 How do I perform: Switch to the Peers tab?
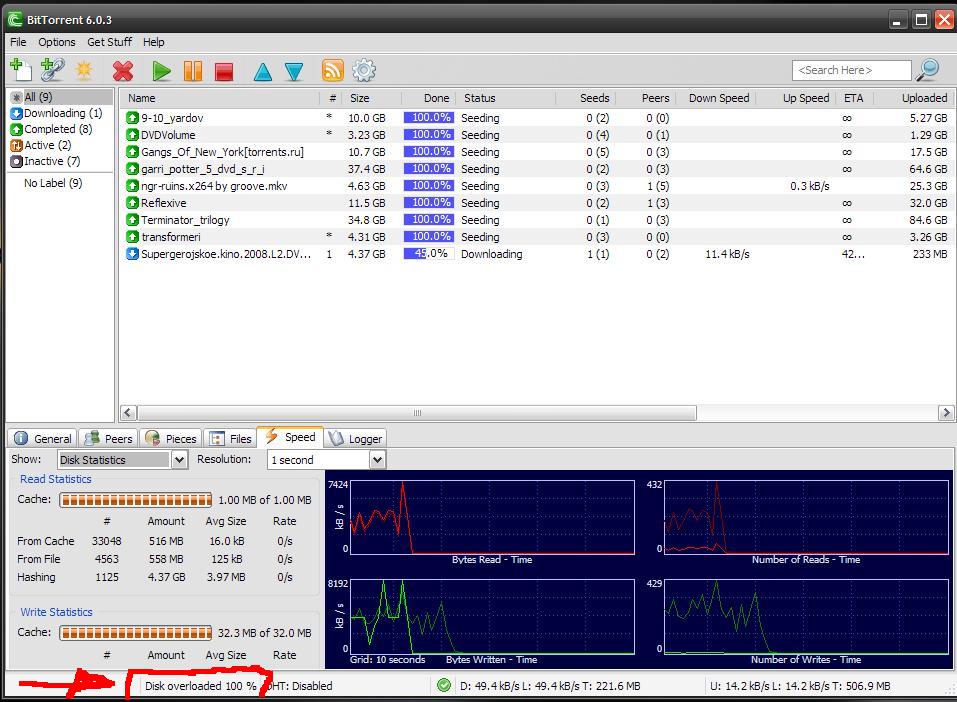tap(109, 438)
